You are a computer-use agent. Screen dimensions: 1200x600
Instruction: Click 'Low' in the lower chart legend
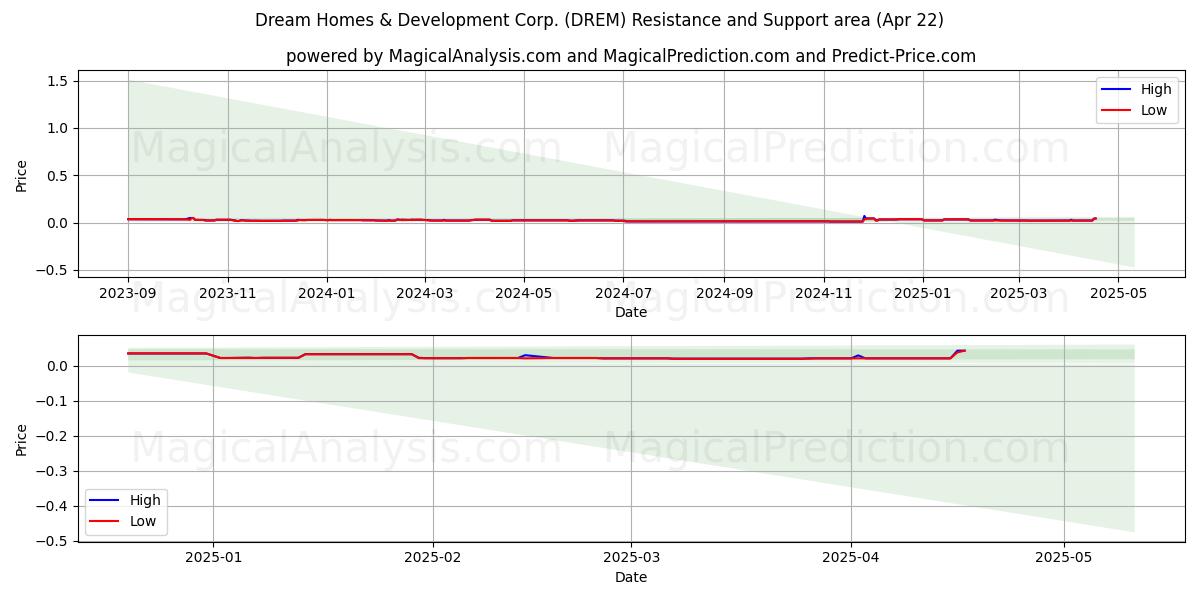point(142,521)
